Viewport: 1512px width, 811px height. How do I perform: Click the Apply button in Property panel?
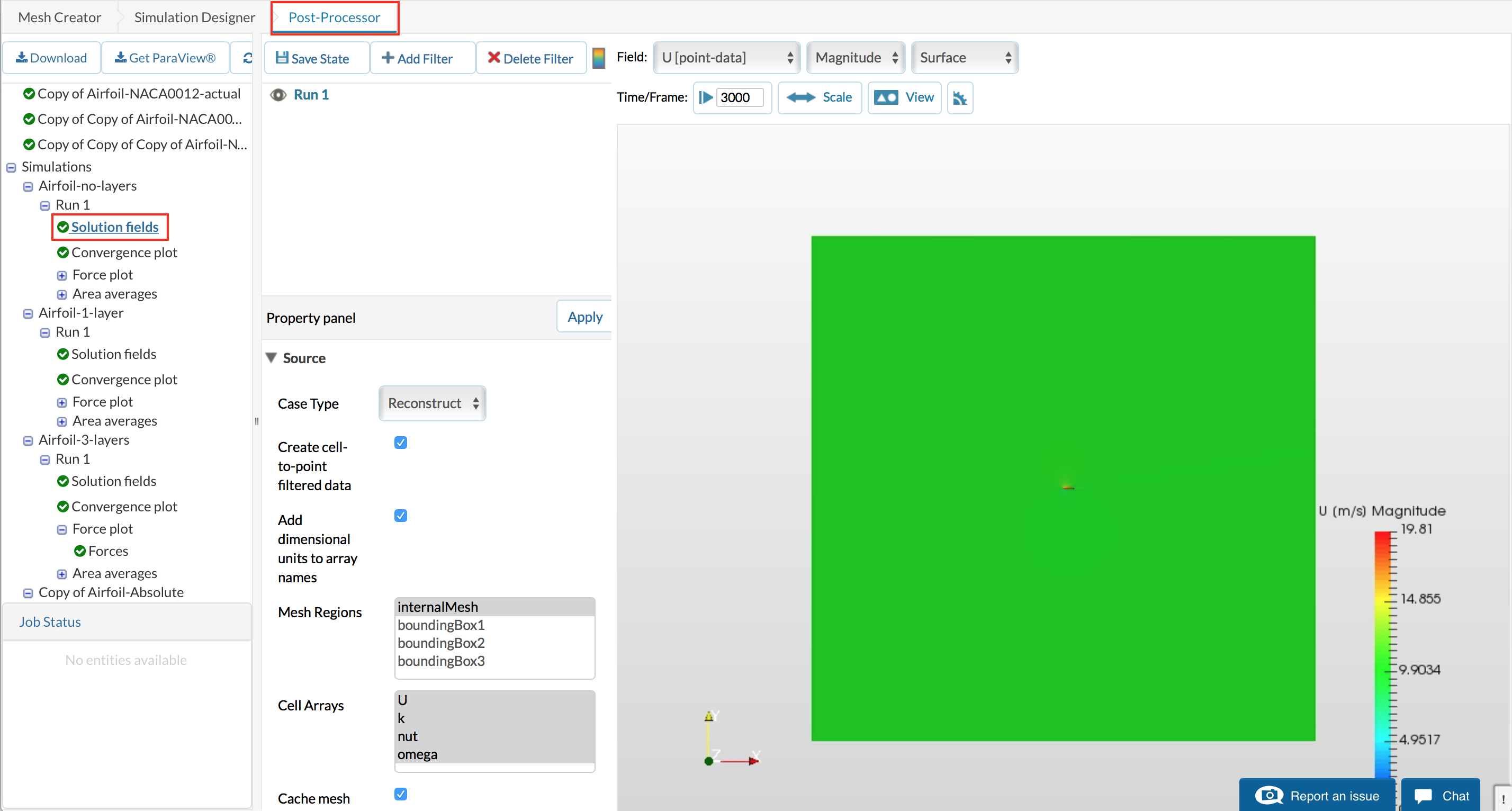pos(584,317)
